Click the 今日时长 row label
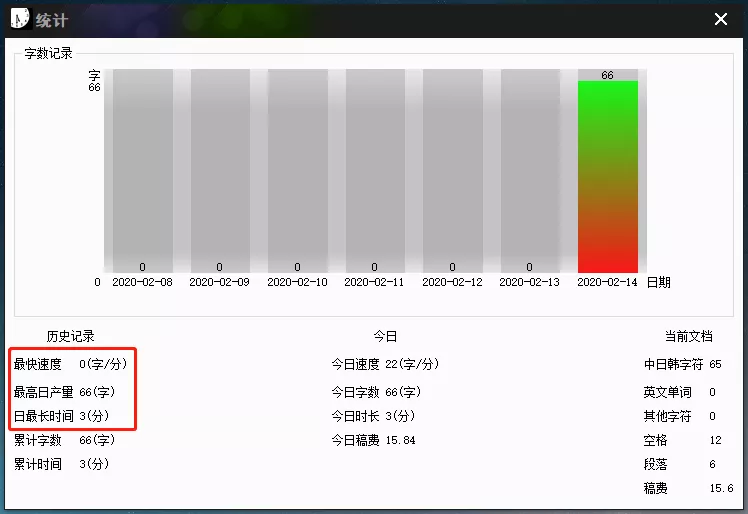748x514 pixels. tap(355, 416)
